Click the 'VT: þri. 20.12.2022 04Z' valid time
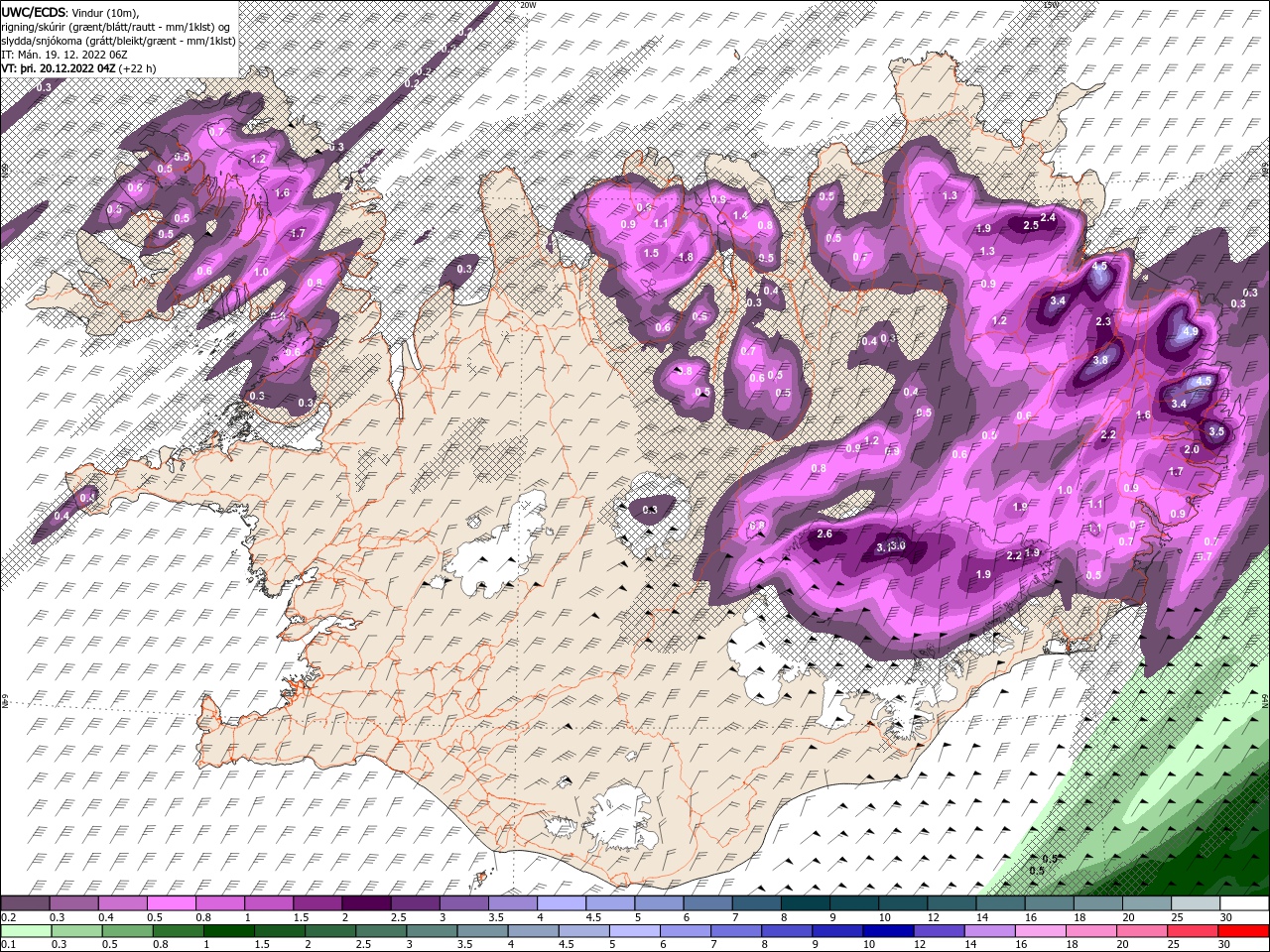Viewport: 1270px width, 952px height. coord(58,68)
